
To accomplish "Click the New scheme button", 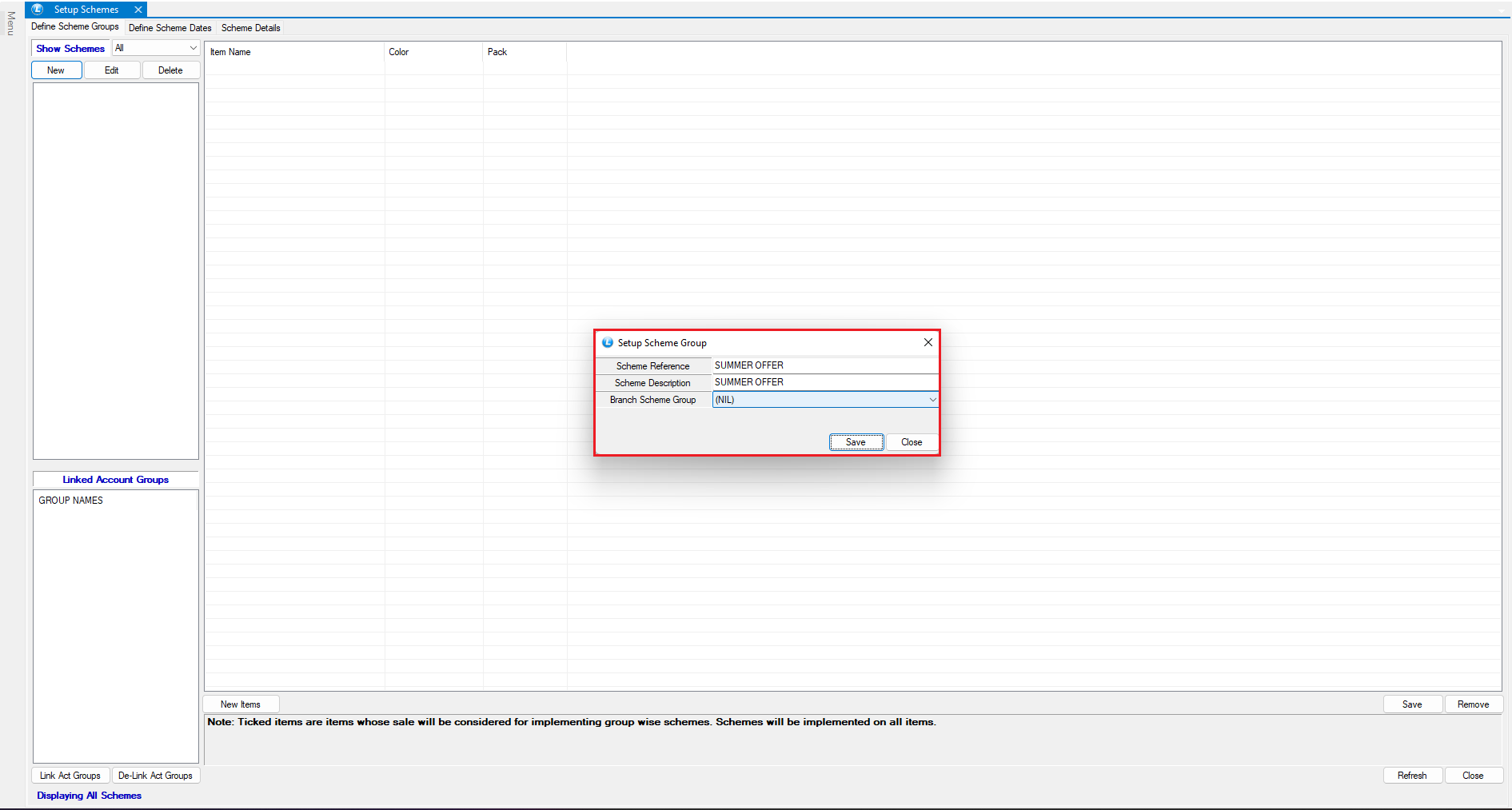I will pos(56,70).
